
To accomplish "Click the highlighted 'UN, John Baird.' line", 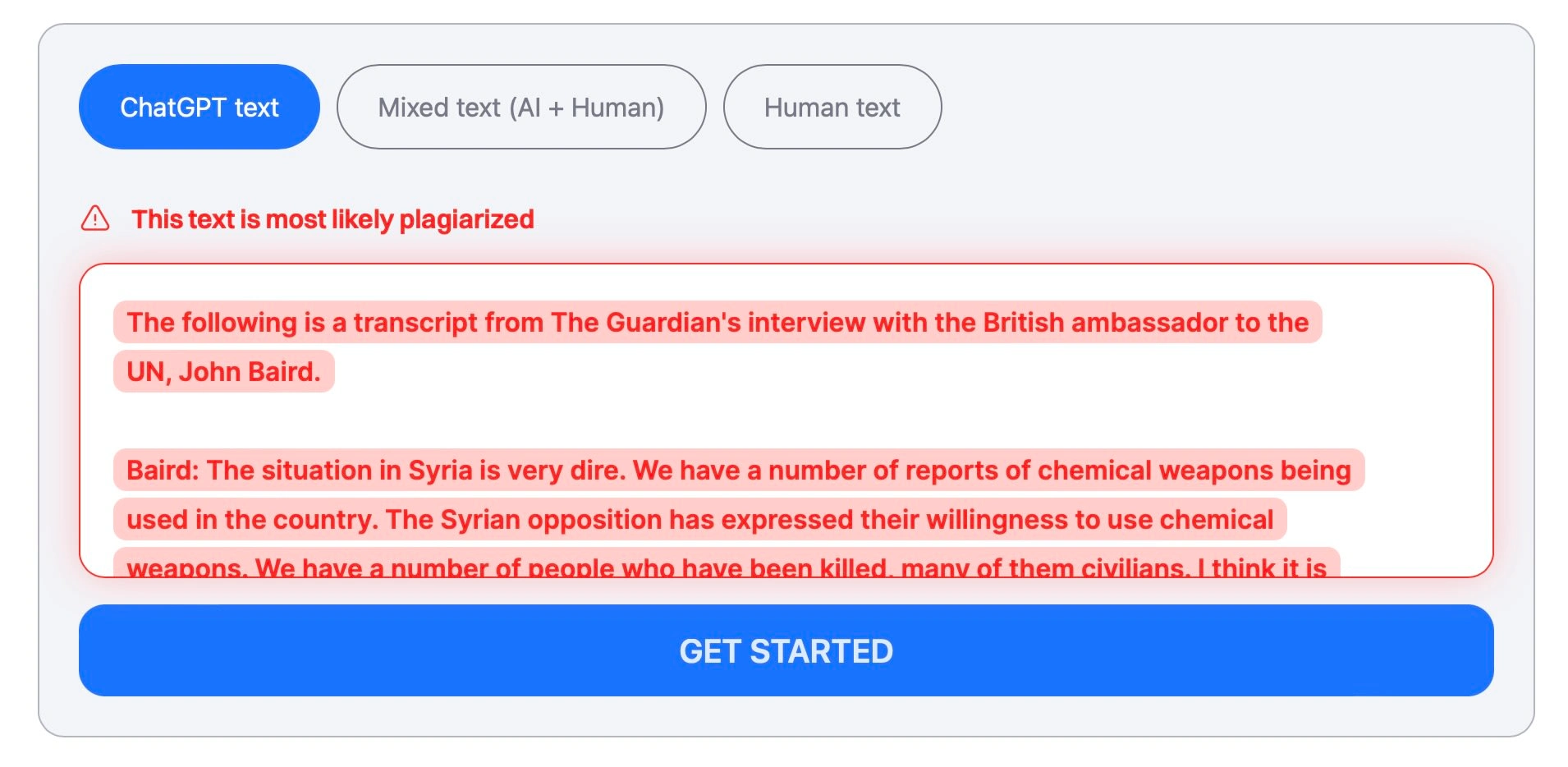I will coord(224,371).
